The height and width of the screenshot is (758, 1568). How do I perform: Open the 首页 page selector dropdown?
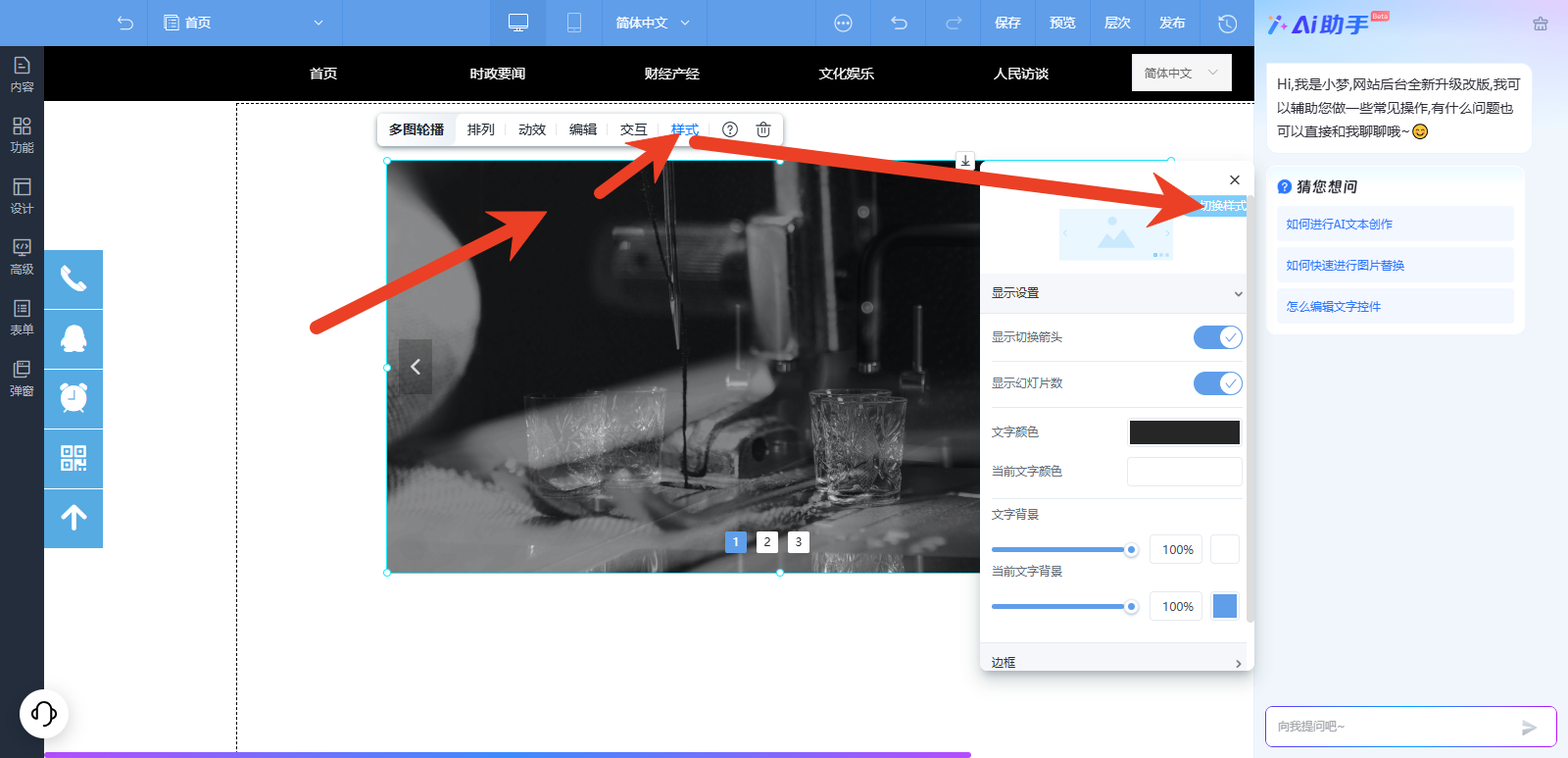click(x=245, y=23)
